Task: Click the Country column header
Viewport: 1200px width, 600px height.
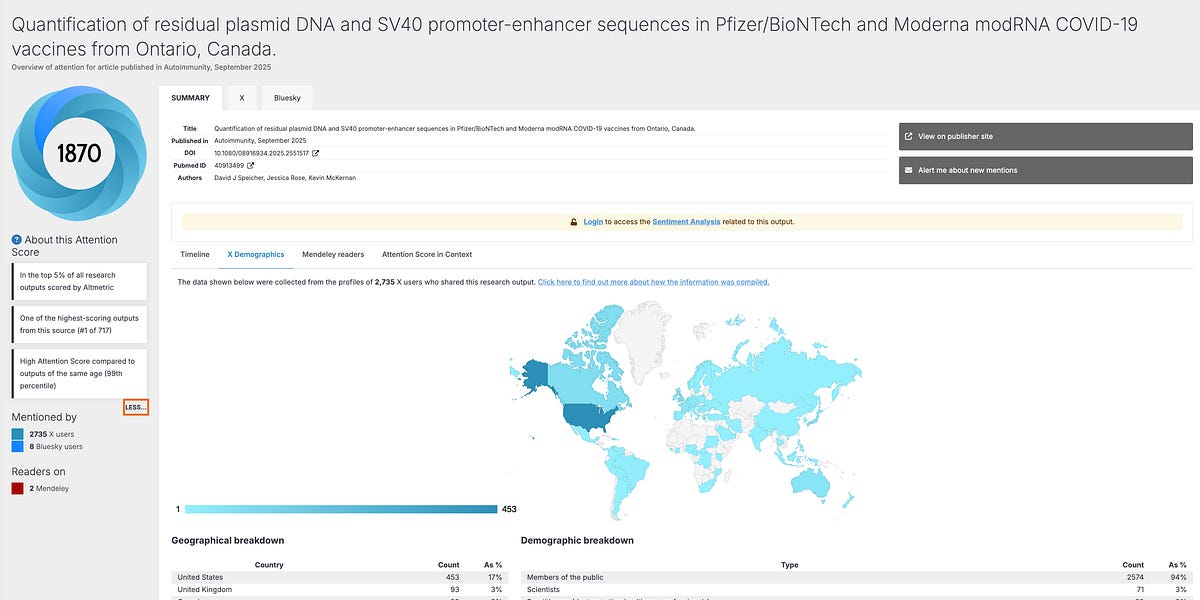Action: coord(269,565)
